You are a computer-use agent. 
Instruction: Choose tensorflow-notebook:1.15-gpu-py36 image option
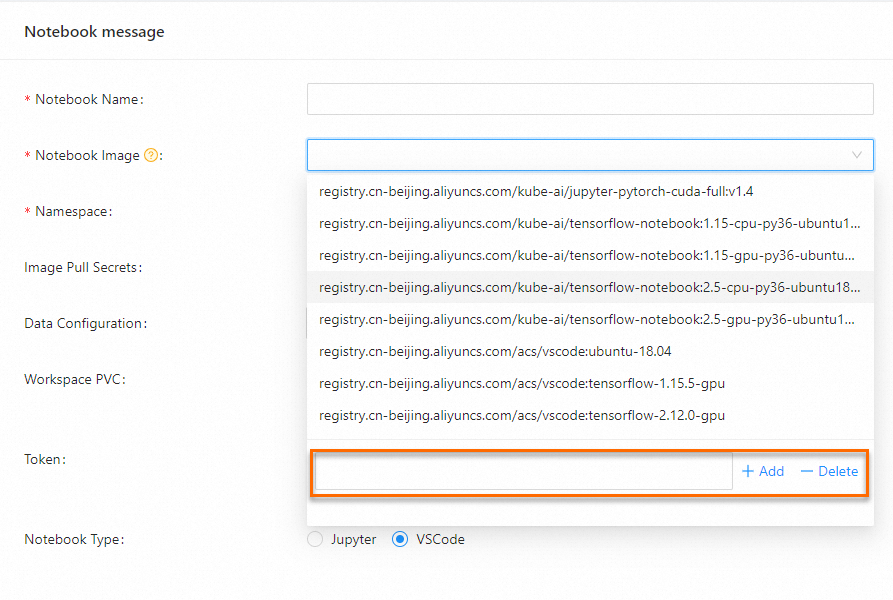[590, 255]
